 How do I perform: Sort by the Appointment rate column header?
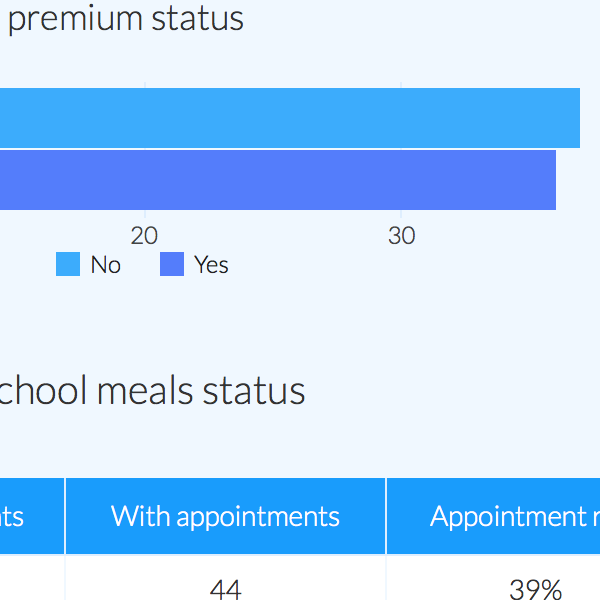508,516
